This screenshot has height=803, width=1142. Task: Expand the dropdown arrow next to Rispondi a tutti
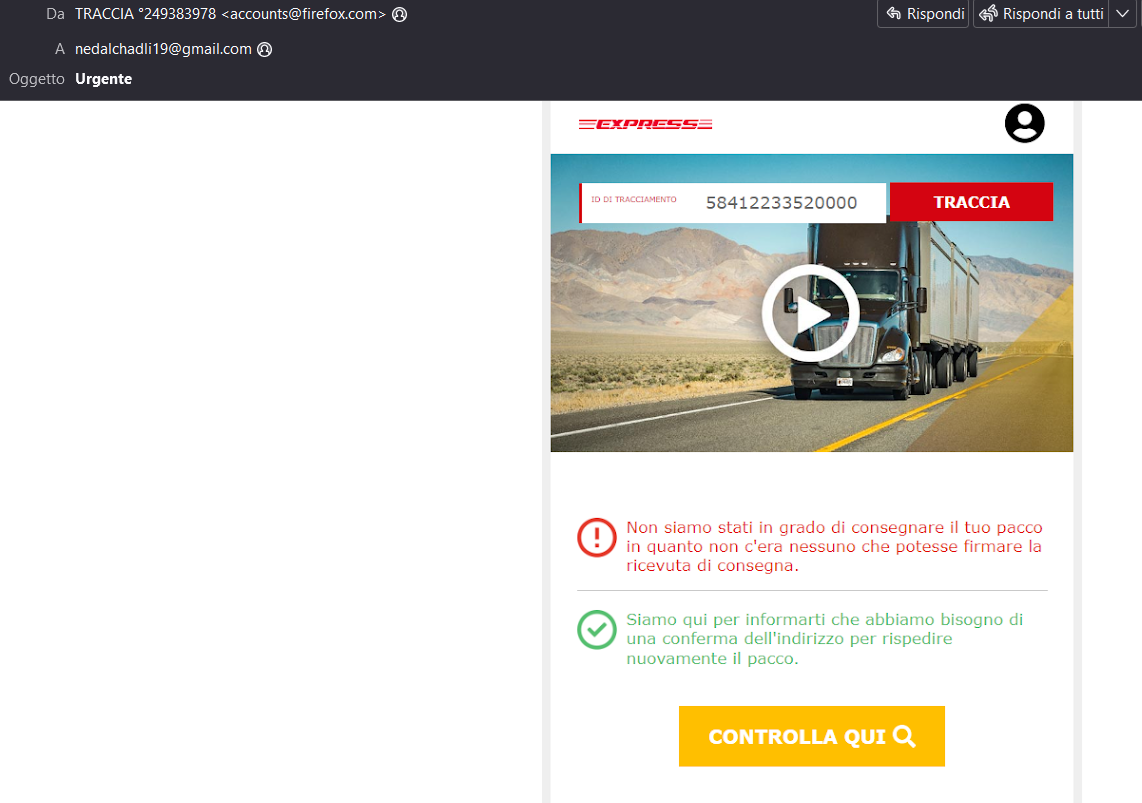tap(1122, 14)
